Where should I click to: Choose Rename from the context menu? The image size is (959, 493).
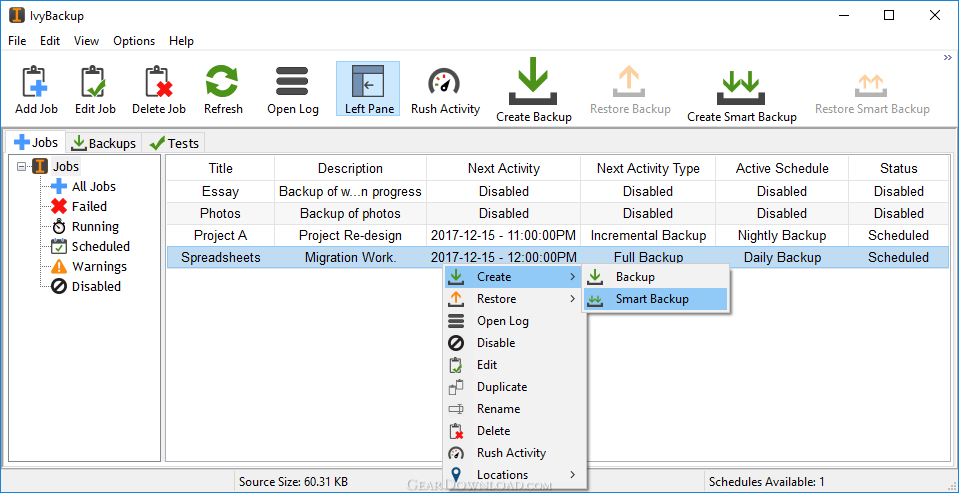point(513,409)
